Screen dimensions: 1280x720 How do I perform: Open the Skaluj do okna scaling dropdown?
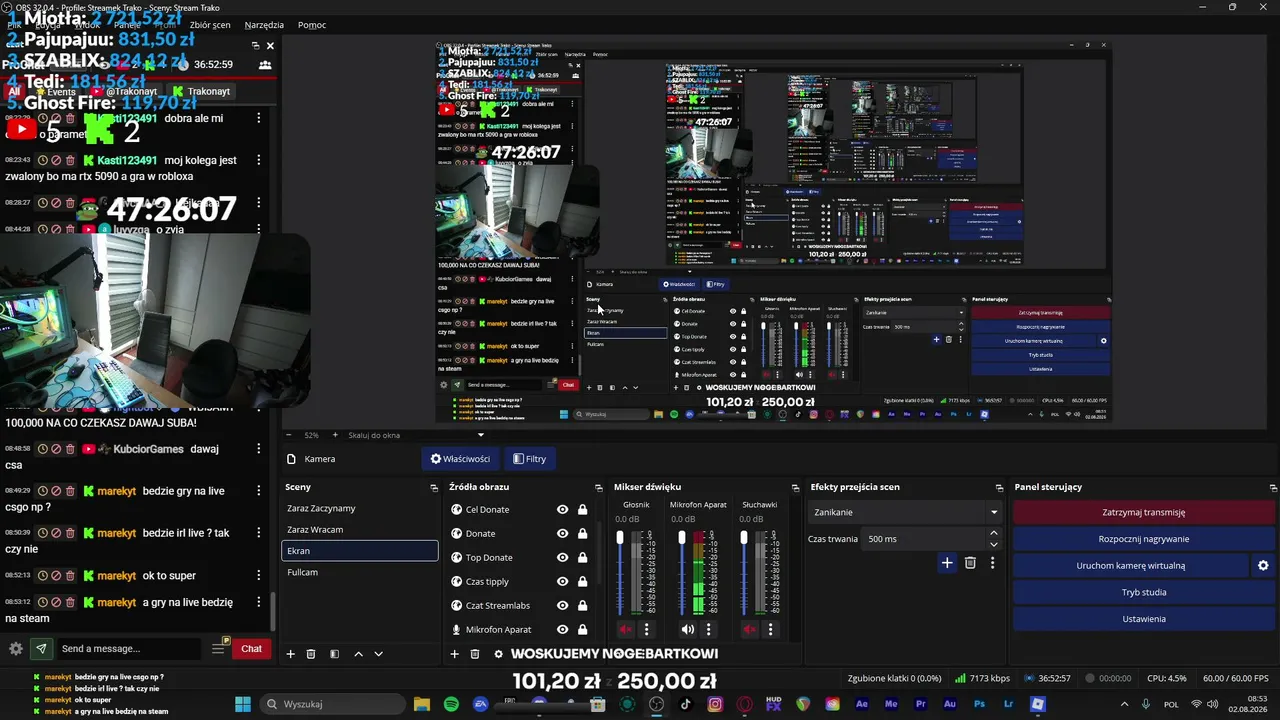point(415,435)
